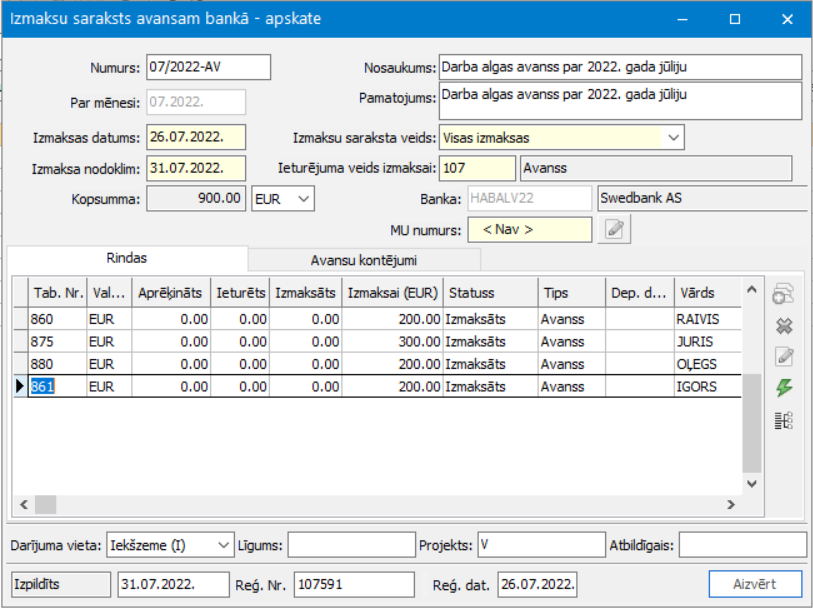Click the tree structure icon beside the table
Image resolution: width=813 pixels, height=609 pixels.
click(x=784, y=420)
